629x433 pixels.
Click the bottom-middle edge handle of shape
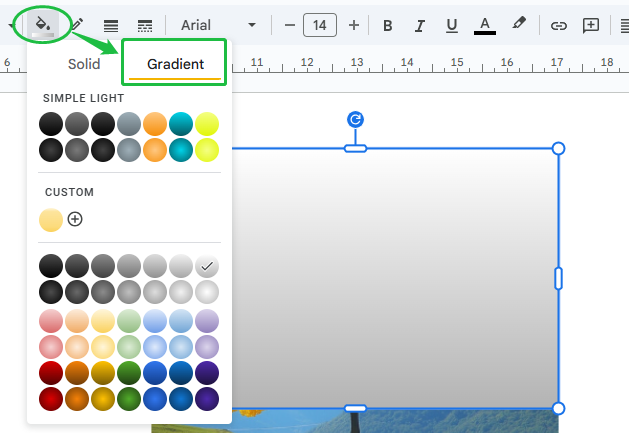(355, 409)
